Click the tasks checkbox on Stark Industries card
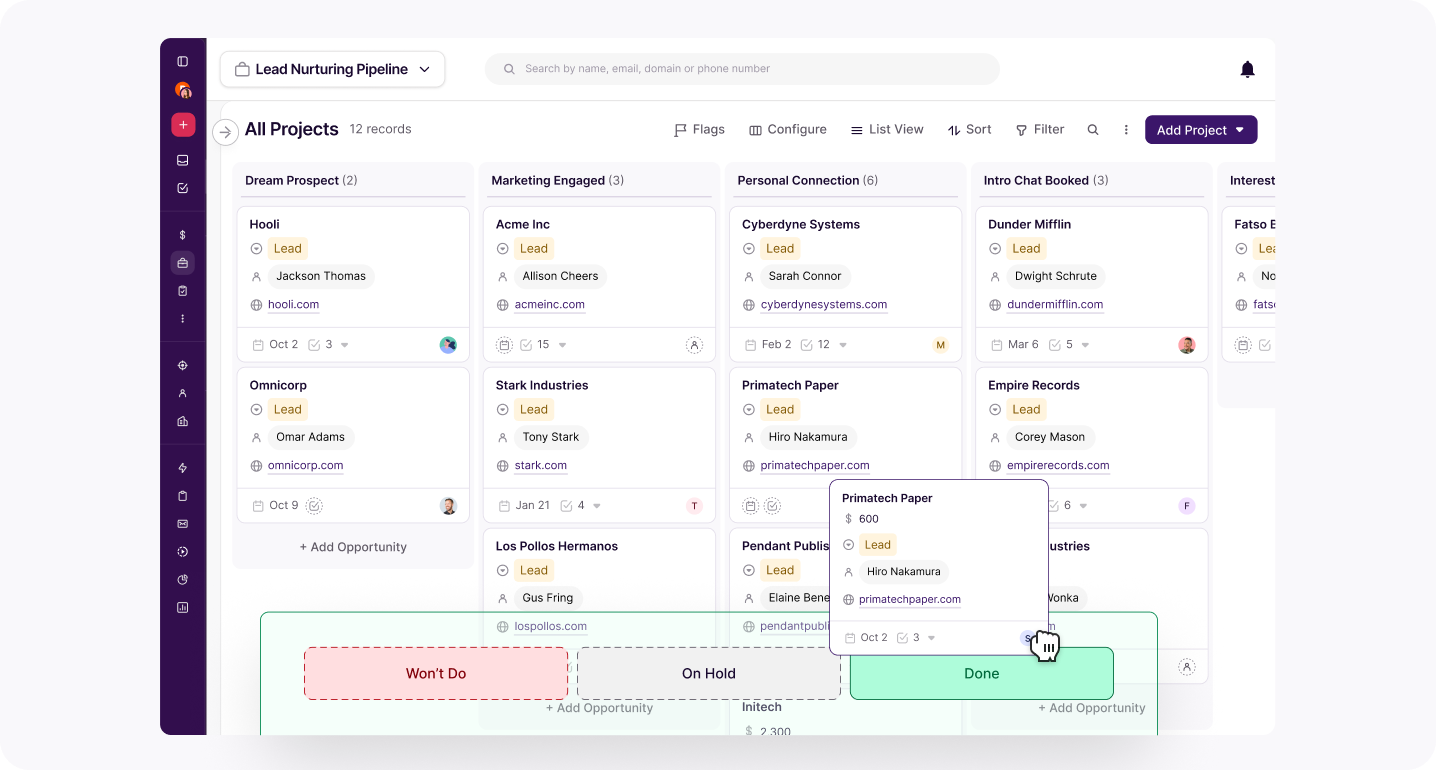This screenshot has height=770, width=1436. pyautogui.click(x=566, y=506)
